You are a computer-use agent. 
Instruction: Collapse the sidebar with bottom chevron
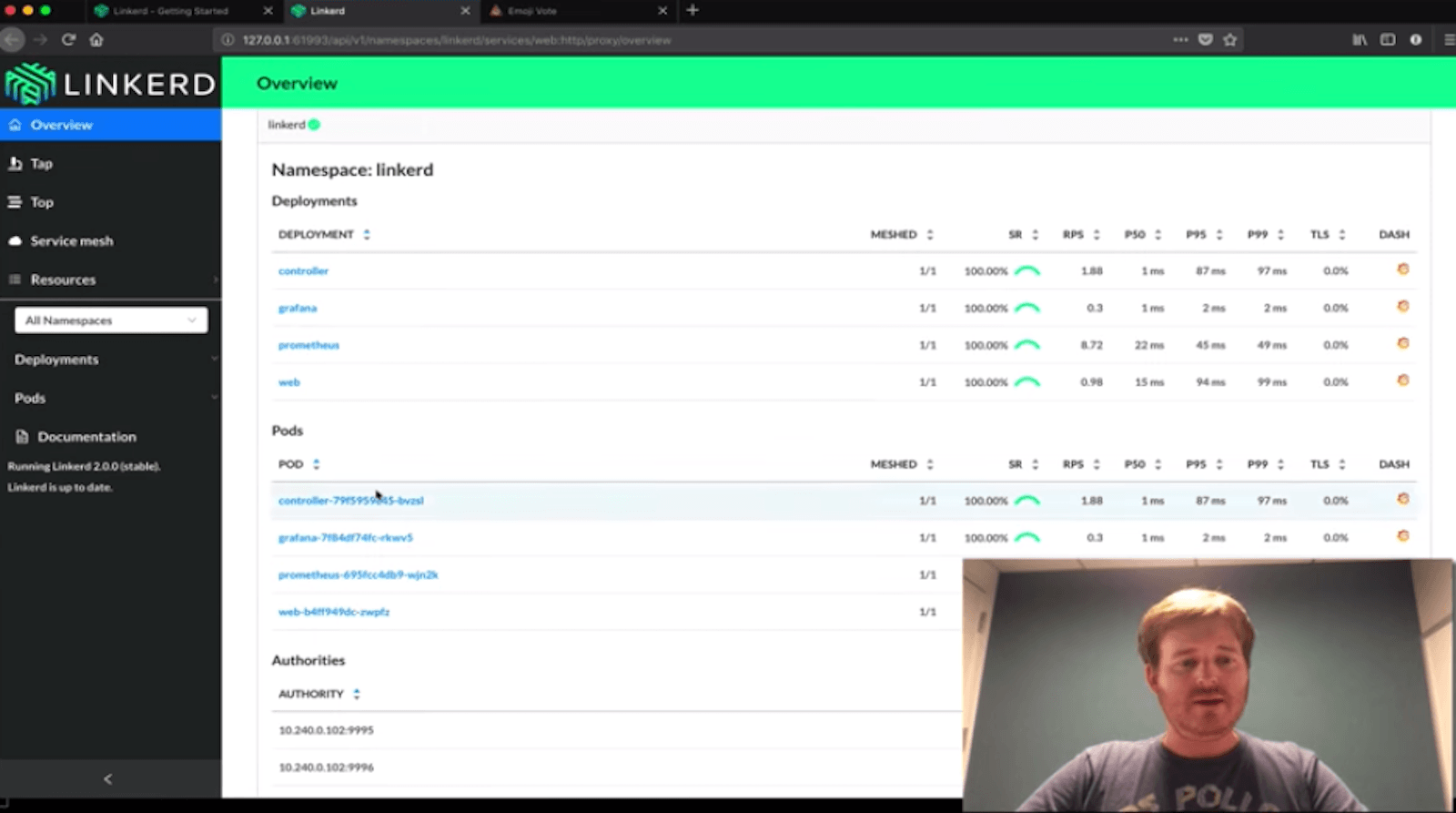click(108, 778)
